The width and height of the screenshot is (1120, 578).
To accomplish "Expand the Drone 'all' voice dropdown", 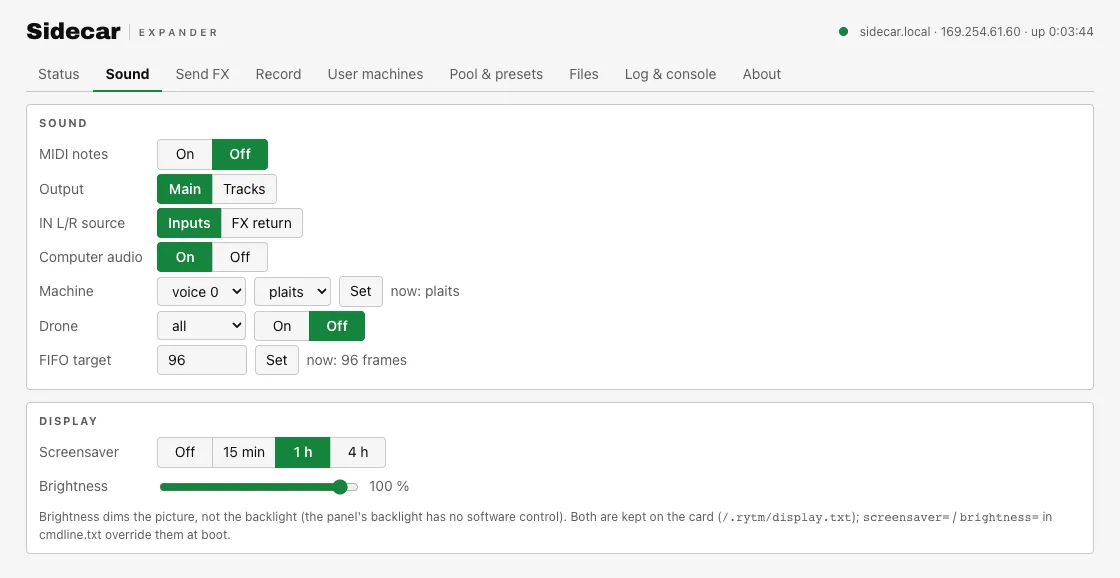I will [201, 326].
